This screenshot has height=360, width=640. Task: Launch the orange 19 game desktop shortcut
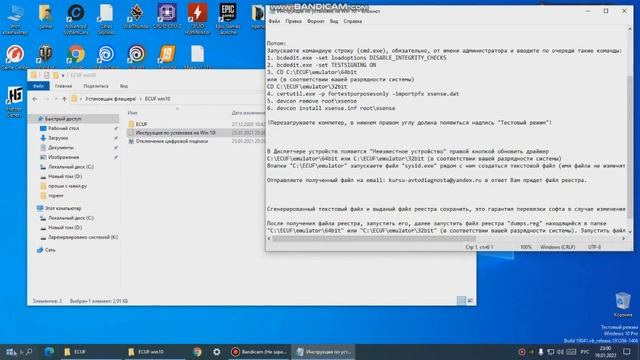coord(167,56)
